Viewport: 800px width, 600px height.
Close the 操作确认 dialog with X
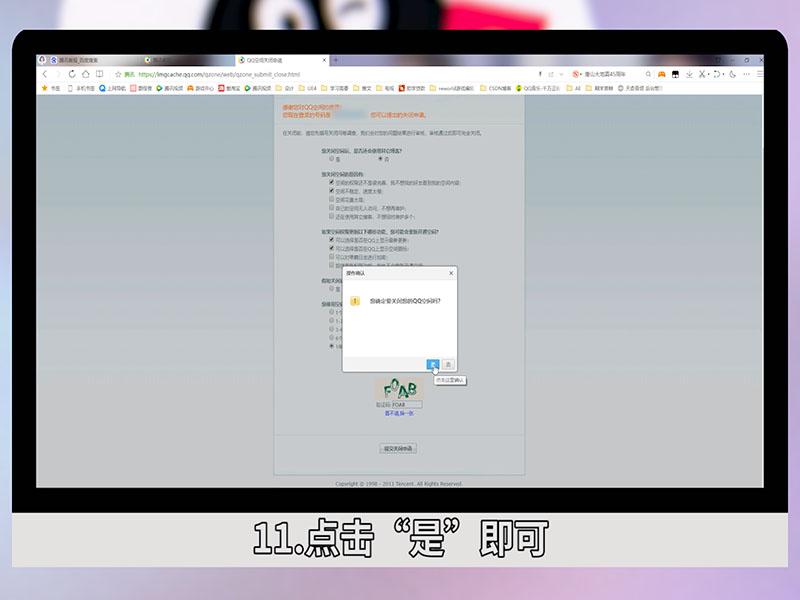451,273
